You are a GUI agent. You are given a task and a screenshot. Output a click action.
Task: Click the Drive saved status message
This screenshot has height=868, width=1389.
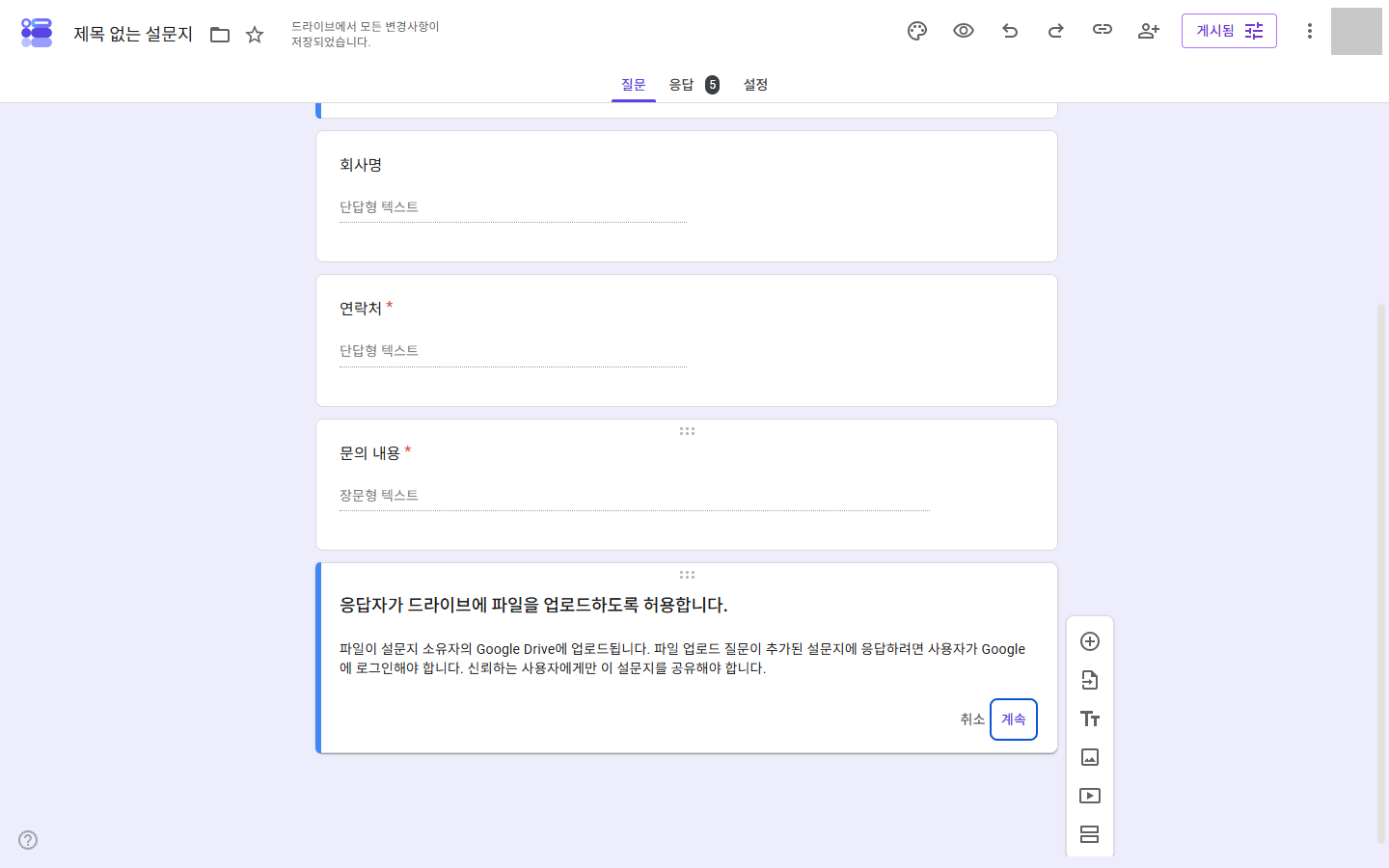[366, 34]
